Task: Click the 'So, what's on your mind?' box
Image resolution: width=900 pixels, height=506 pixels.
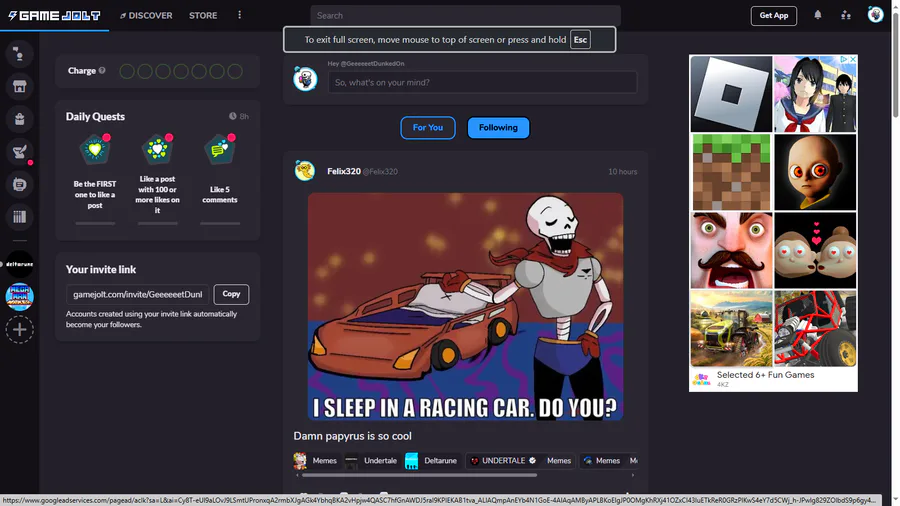Action: 482,82
